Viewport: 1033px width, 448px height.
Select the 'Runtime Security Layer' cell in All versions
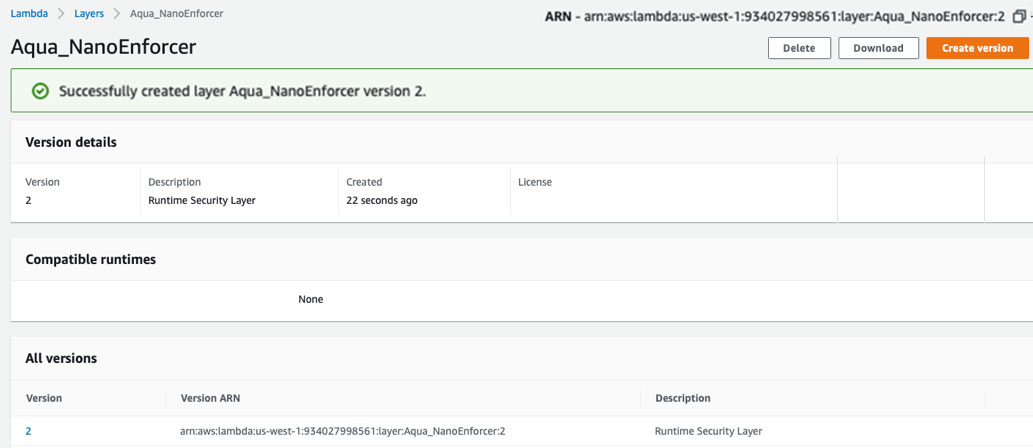point(708,432)
